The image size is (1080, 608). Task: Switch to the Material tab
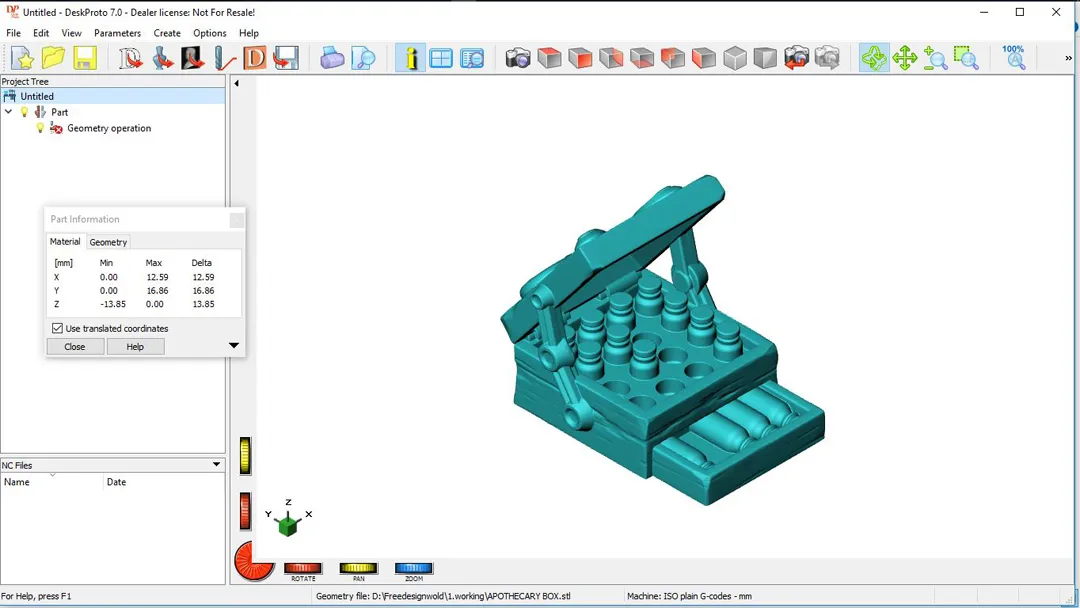coord(65,242)
